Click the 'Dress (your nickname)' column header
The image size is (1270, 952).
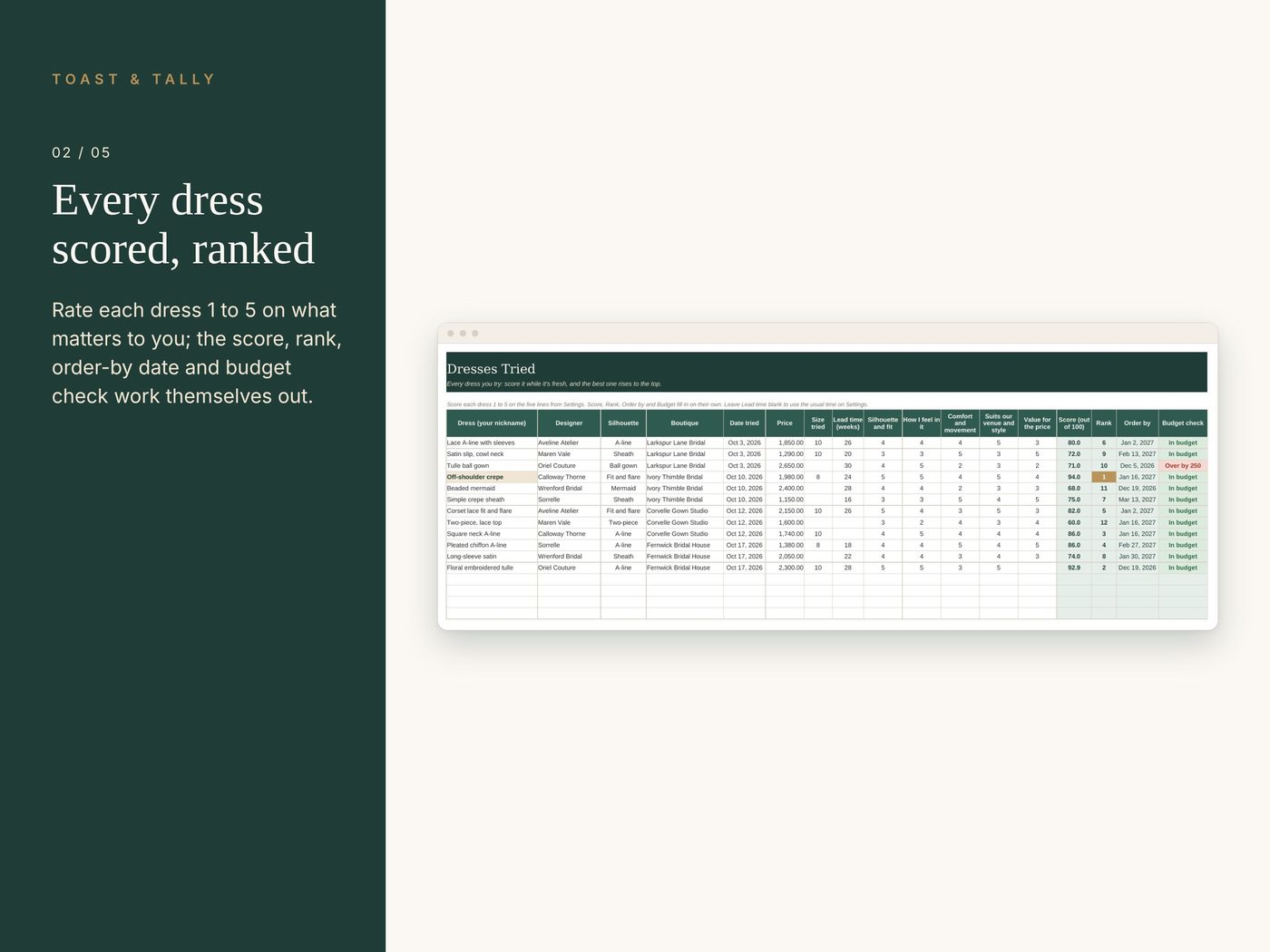492,423
